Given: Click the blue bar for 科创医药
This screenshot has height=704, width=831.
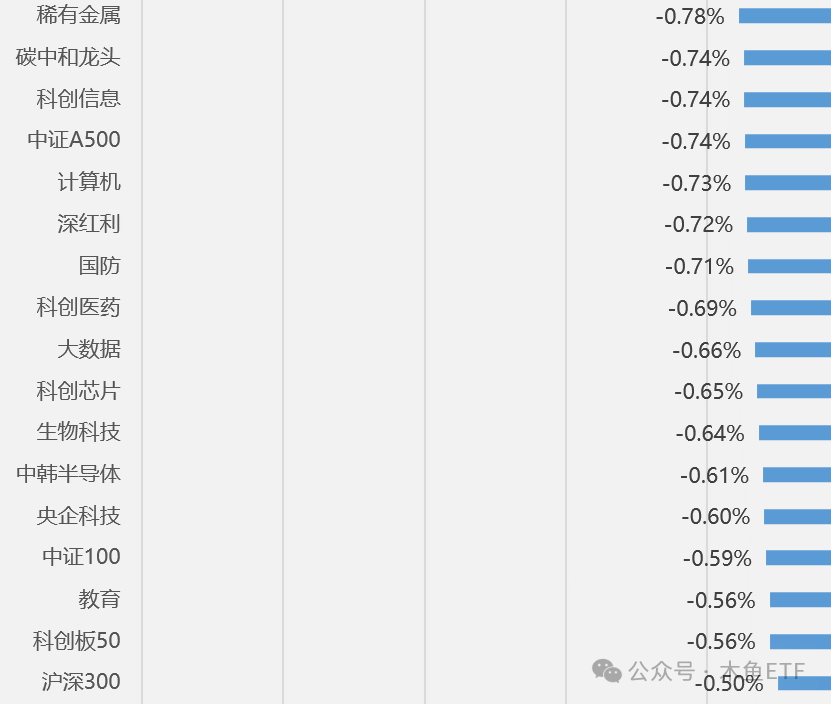Looking at the screenshot, I should pyautogui.click(x=791, y=308).
